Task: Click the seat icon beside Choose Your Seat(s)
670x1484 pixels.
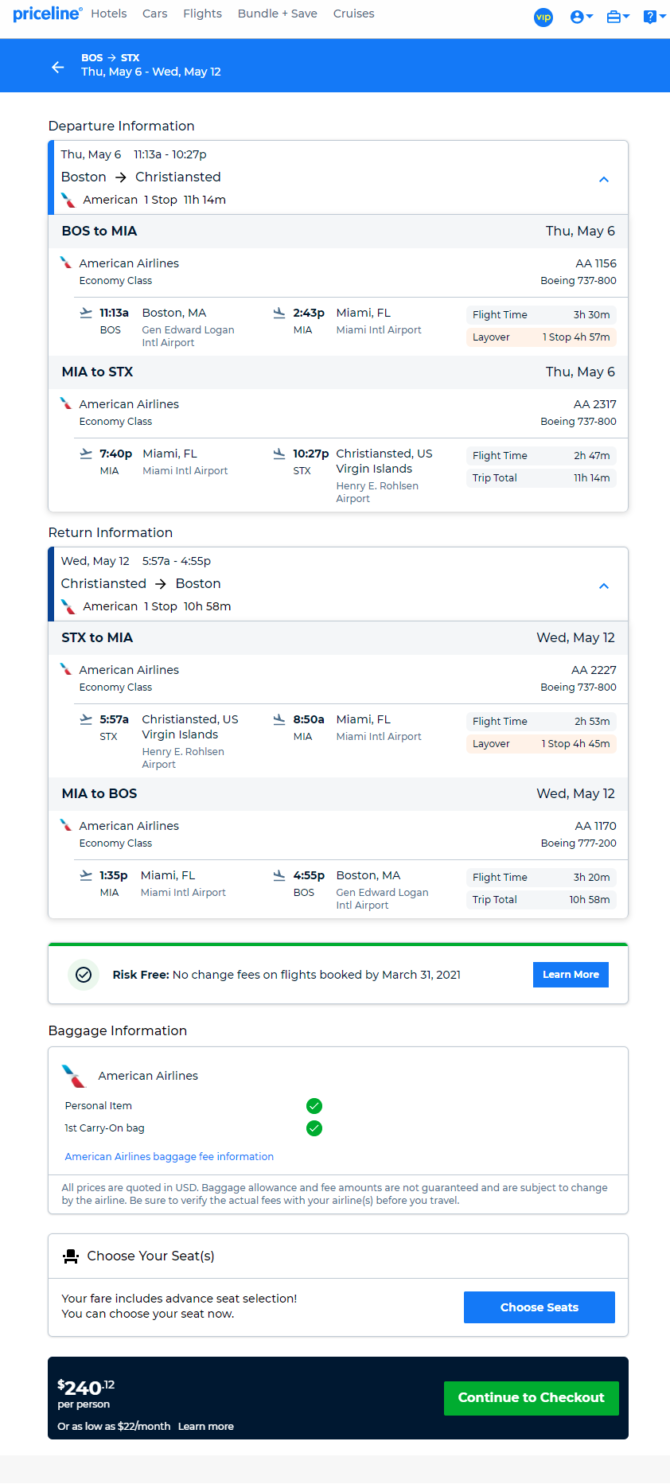Action: (70, 1256)
